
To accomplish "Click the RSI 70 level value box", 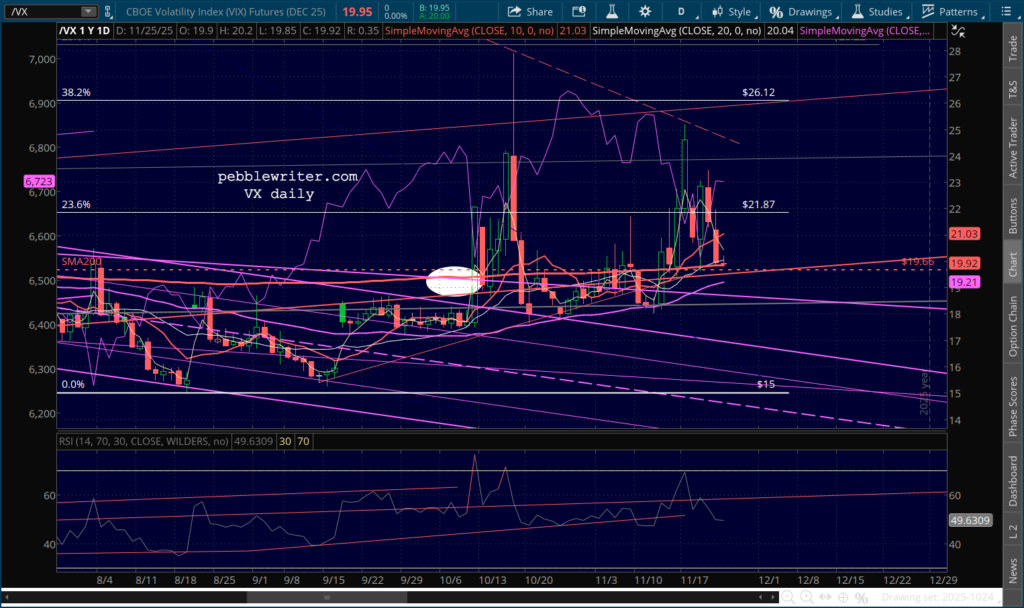I will [x=303, y=441].
